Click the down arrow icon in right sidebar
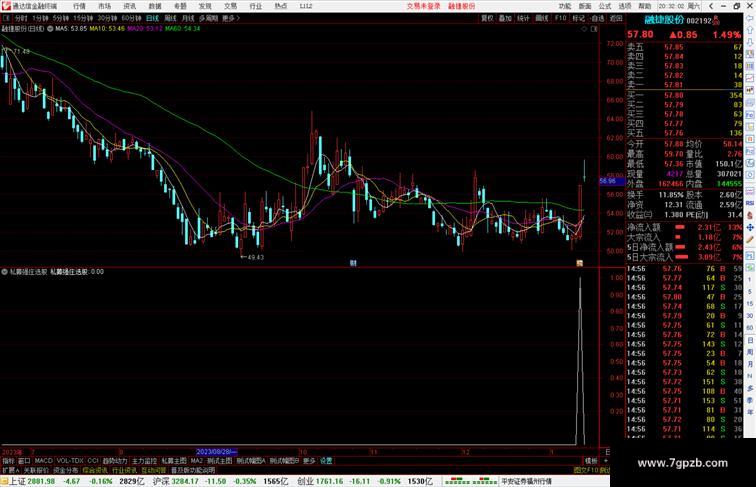This screenshot has height=487, width=756. [750, 42]
